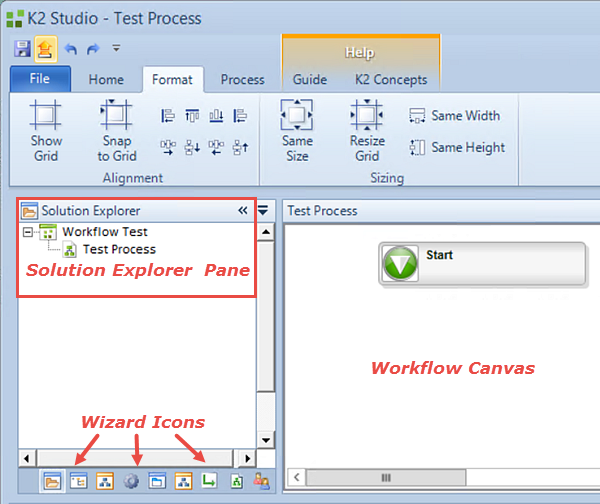Image resolution: width=600 pixels, height=504 pixels.
Task: Click the green Start arrow icon
Action: click(x=400, y=264)
